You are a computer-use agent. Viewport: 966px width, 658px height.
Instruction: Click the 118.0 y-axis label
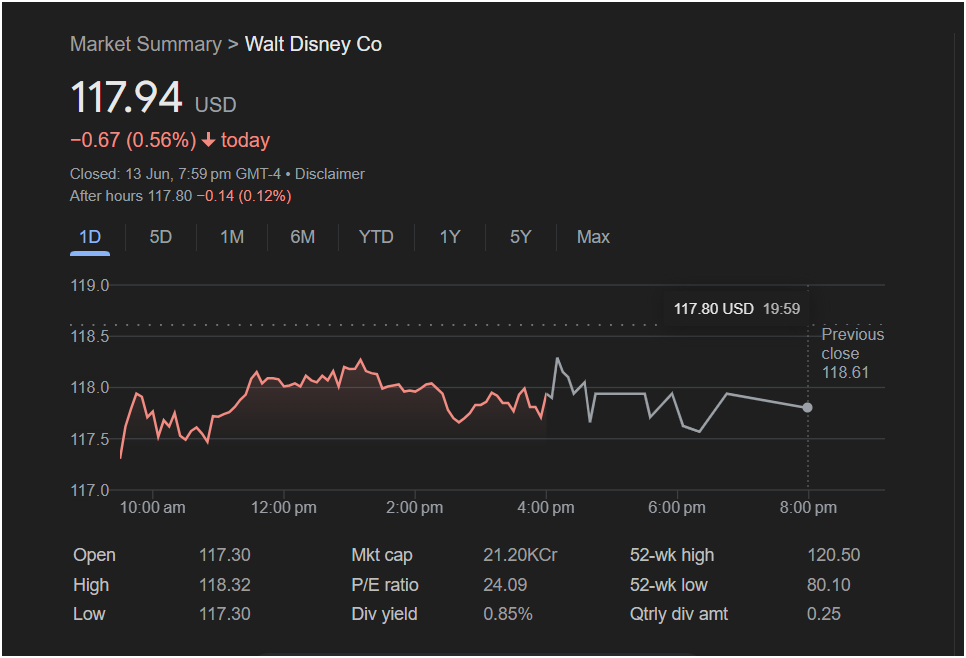click(90, 388)
